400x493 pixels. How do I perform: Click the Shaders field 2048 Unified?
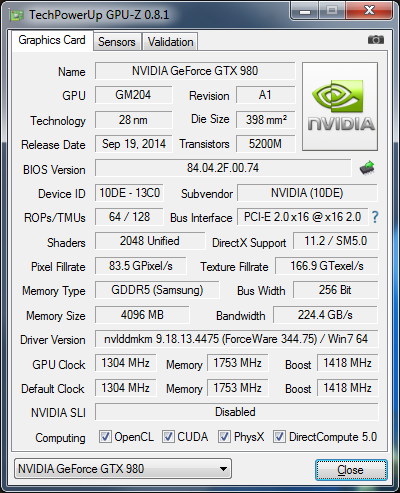click(150, 241)
